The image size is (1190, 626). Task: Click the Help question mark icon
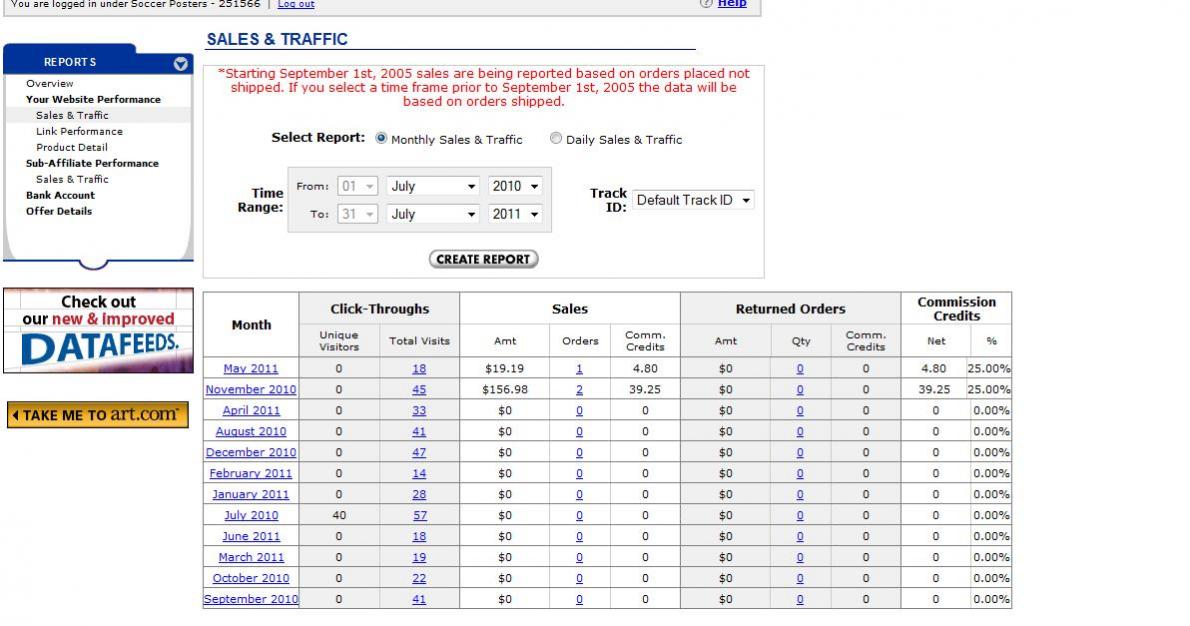[706, 3]
